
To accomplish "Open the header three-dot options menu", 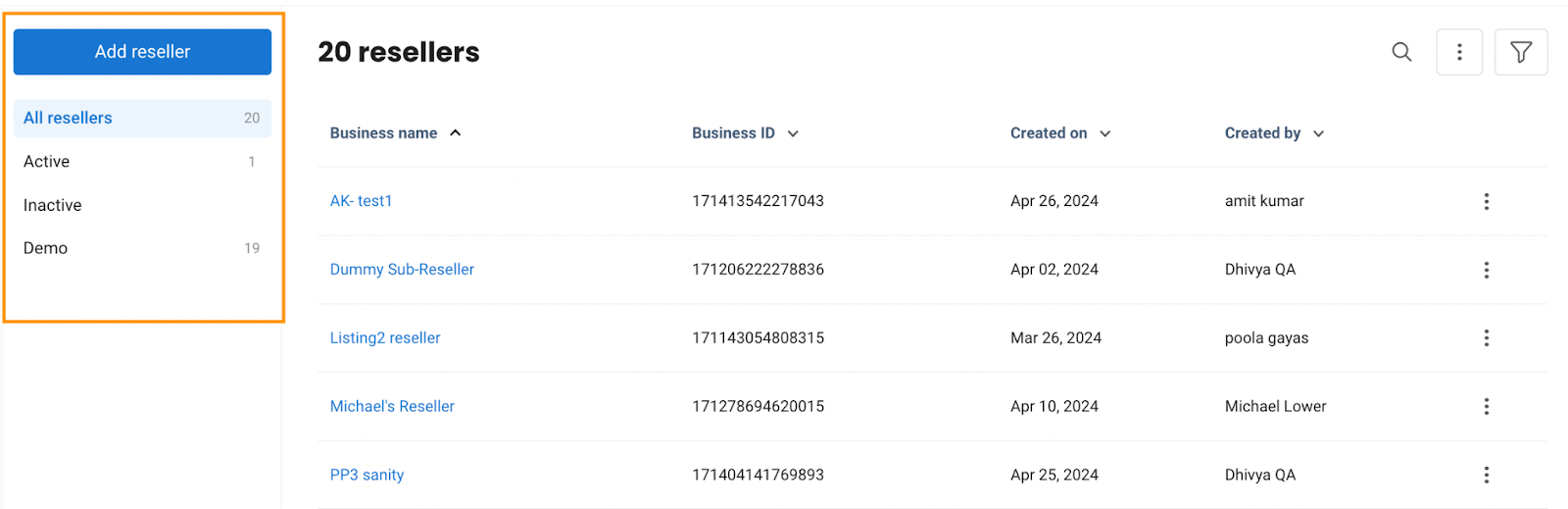I will pyautogui.click(x=1459, y=52).
